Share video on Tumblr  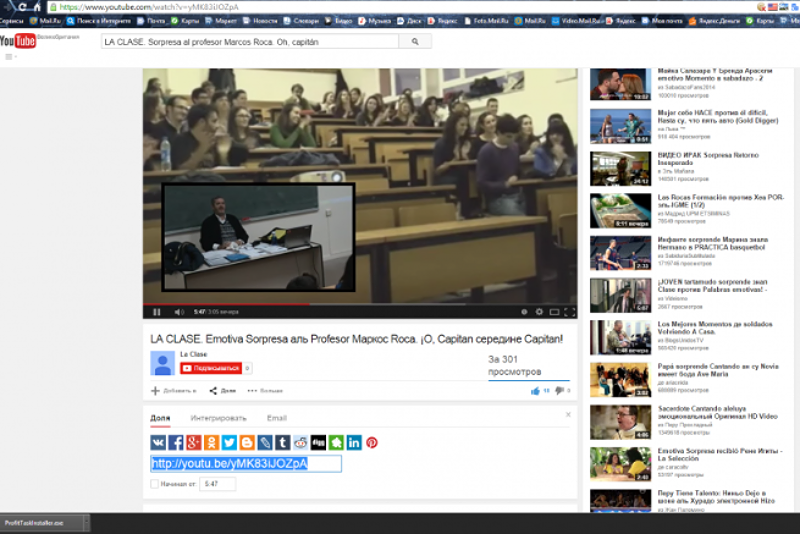(x=283, y=442)
